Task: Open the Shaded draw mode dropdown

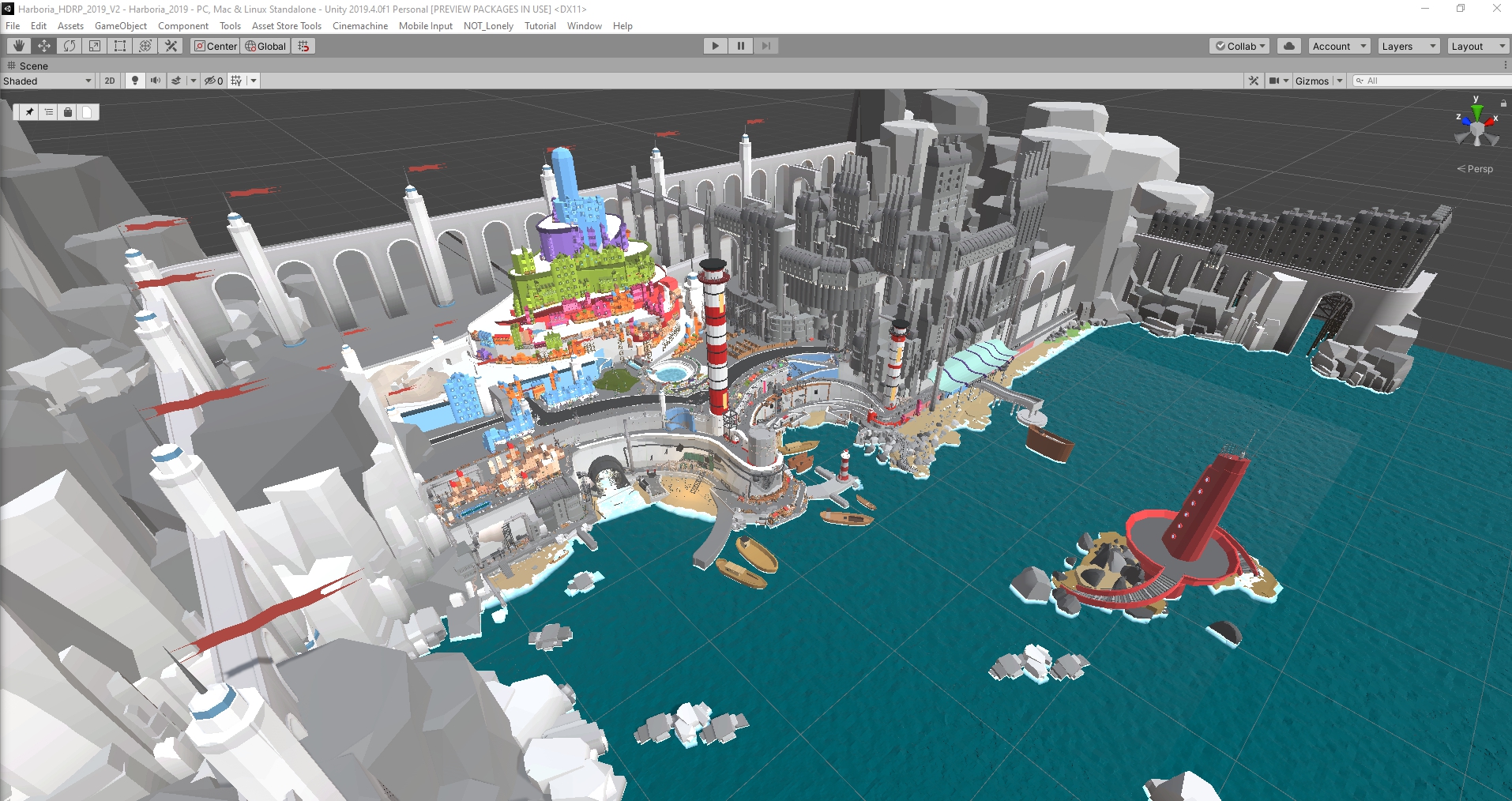Action: [x=47, y=81]
